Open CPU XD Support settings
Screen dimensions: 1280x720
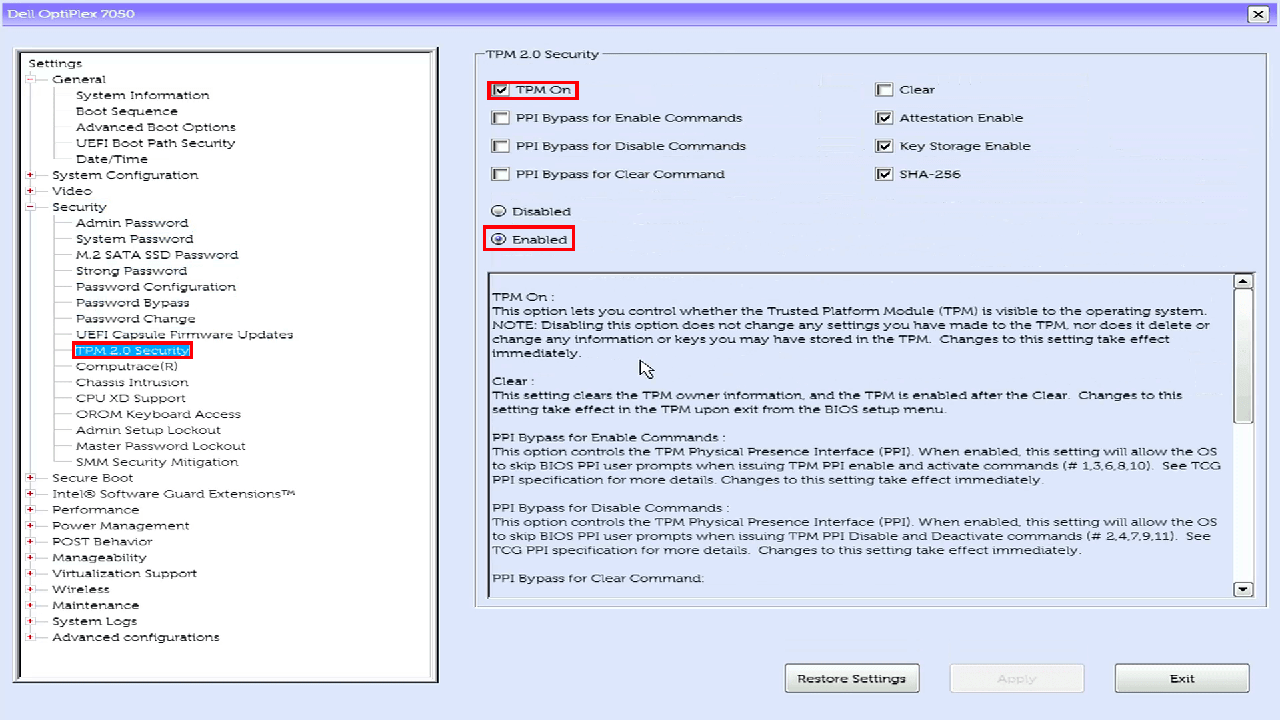(131, 398)
